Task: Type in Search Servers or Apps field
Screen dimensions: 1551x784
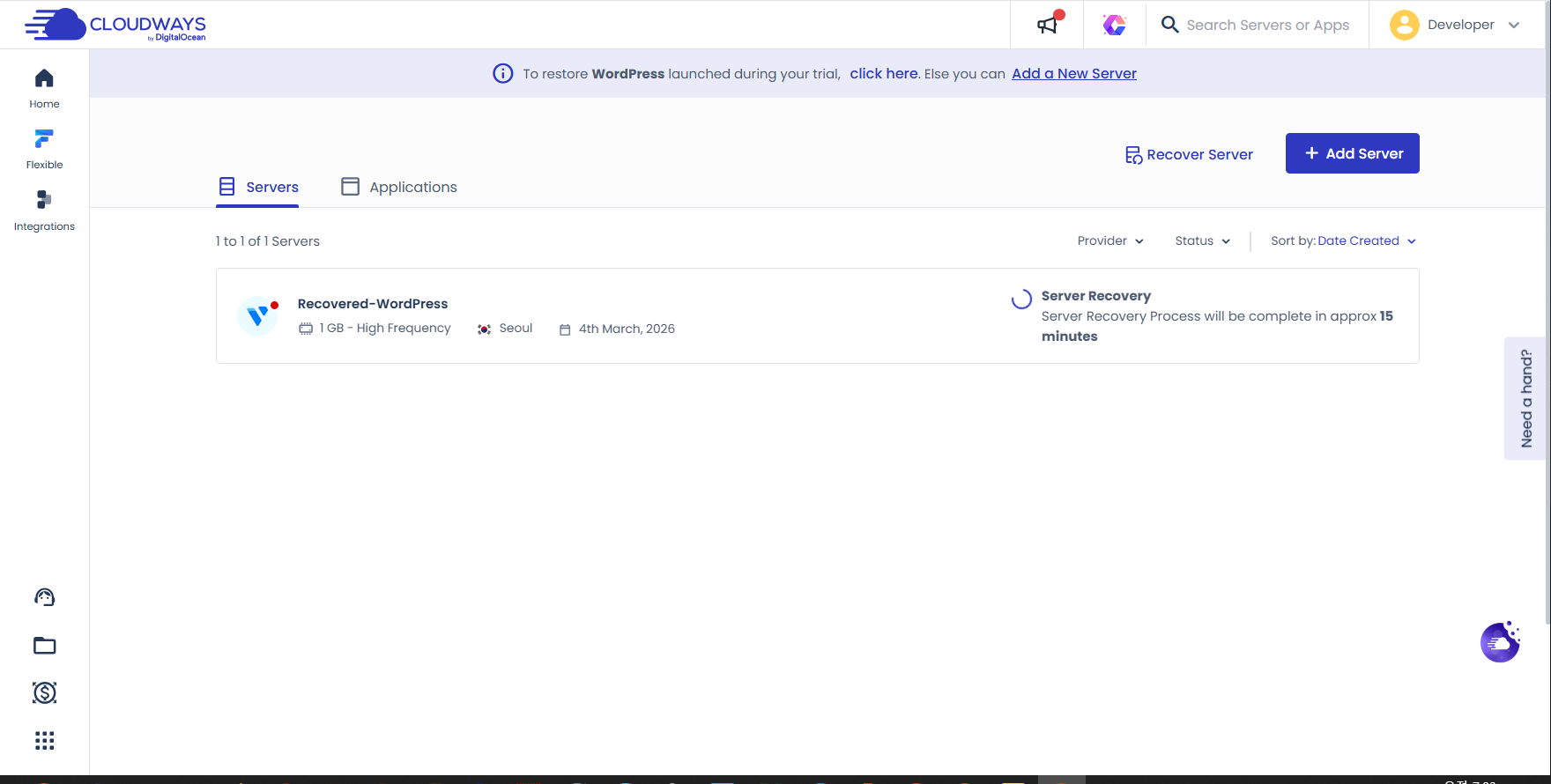Action: tap(1268, 25)
